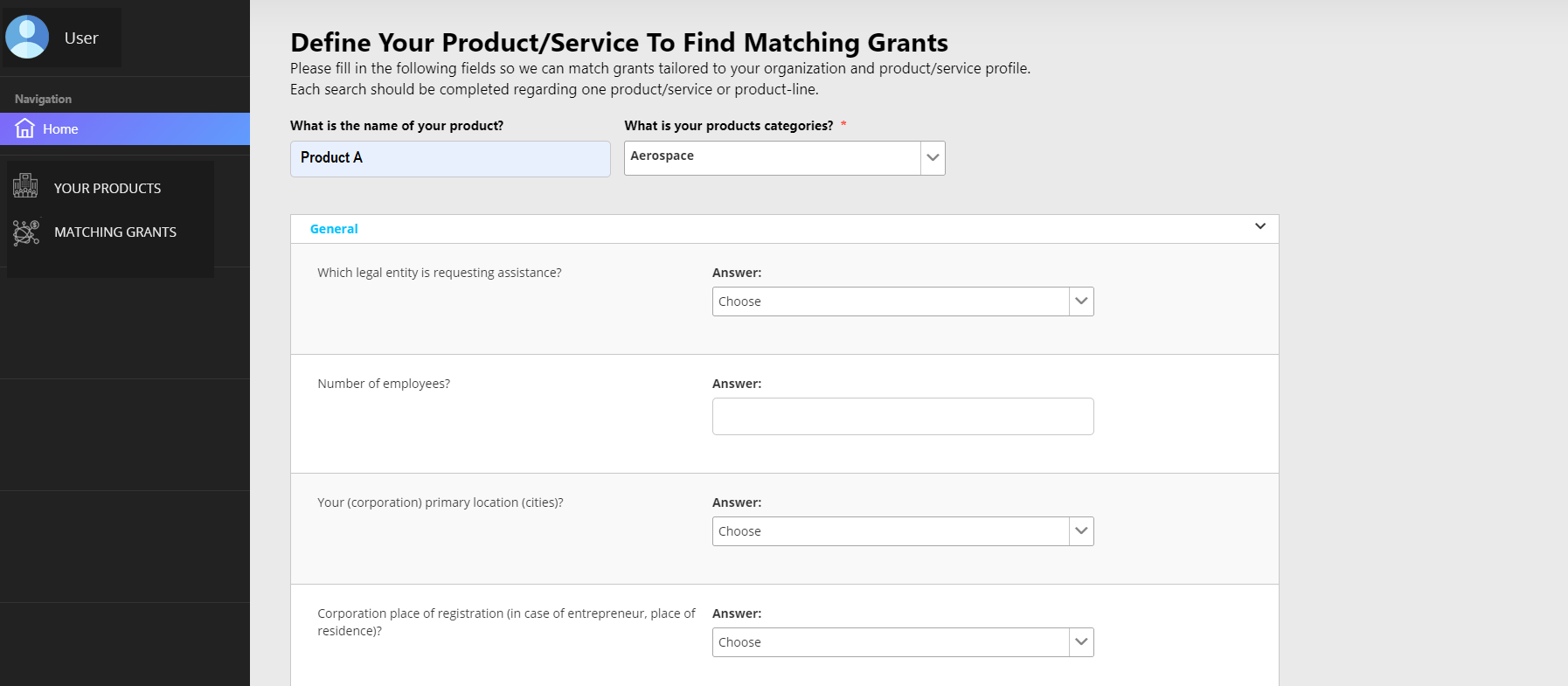
Task: Click the Your Products building icon
Action: tap(25, 186)
